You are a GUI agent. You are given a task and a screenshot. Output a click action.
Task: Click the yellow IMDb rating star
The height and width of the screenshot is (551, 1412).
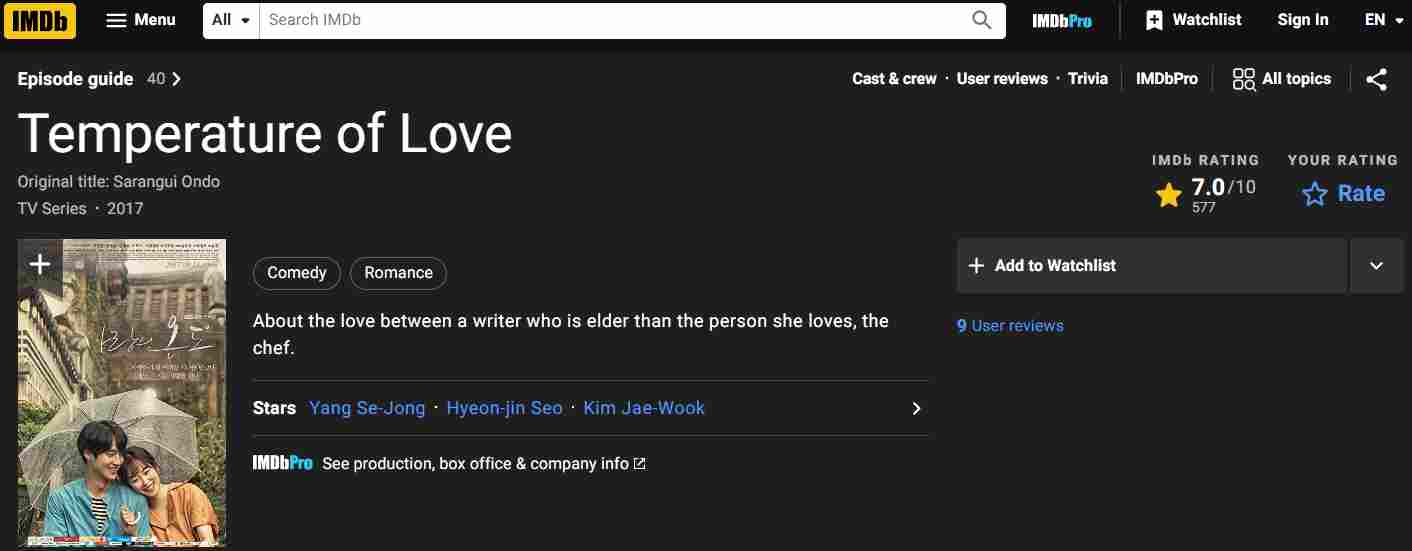(x=1168, y=195)
